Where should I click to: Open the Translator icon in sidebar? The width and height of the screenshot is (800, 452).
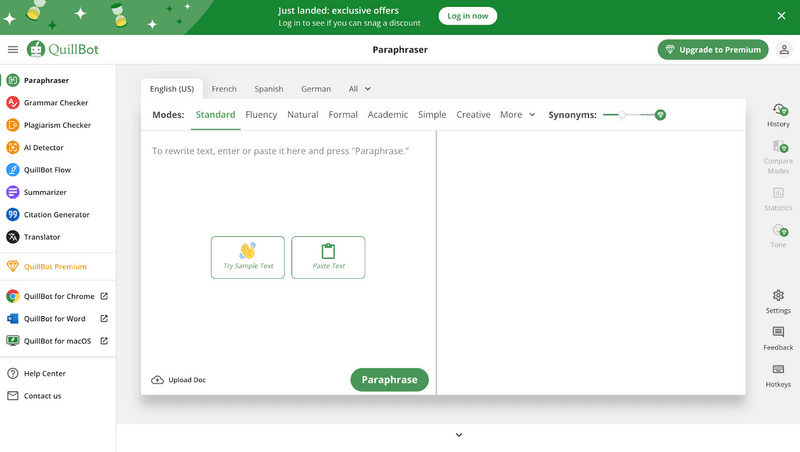13,237
